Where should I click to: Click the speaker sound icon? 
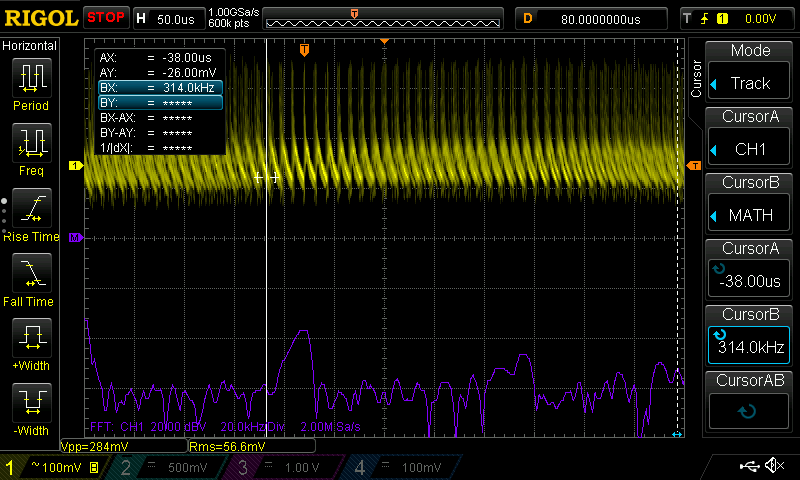[774, 466]
